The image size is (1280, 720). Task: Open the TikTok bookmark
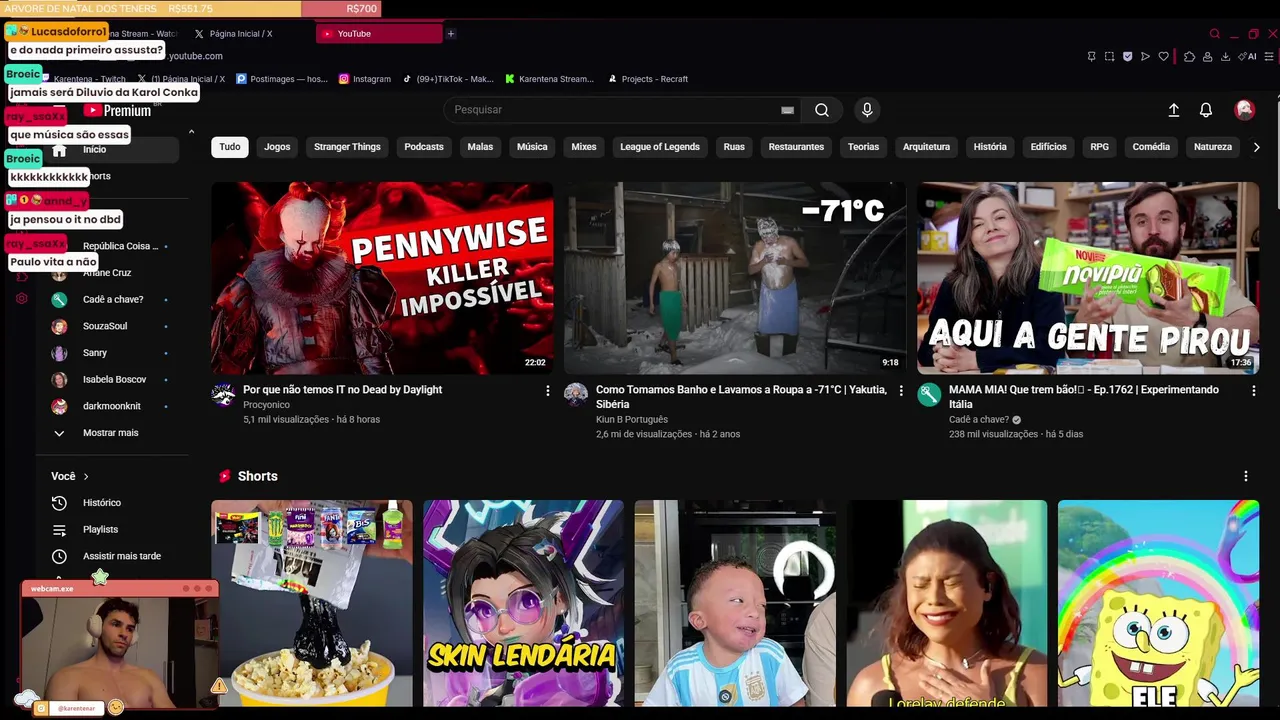(x=448, y=79)
